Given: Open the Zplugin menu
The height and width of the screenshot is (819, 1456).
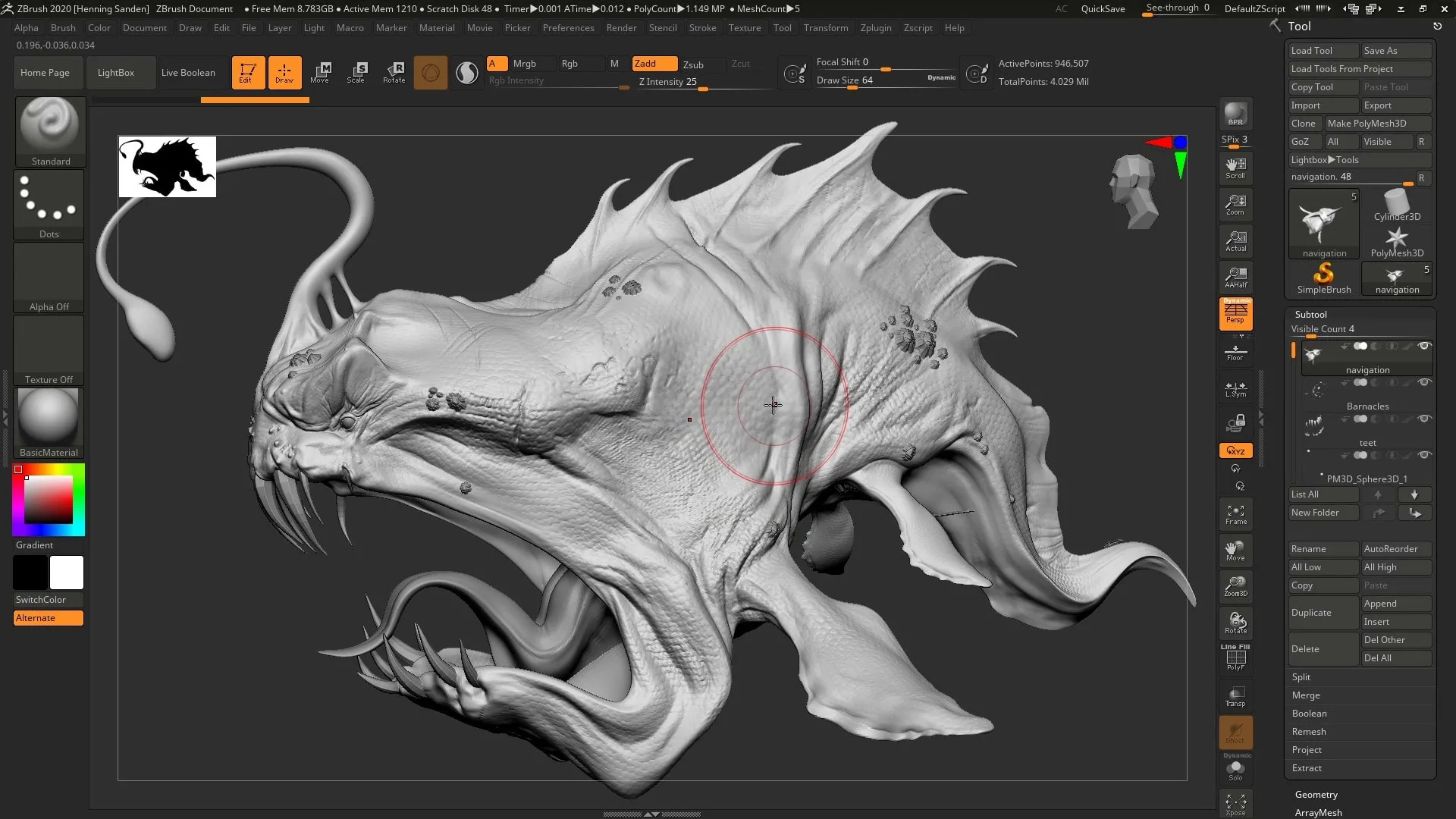Looking at the screenshot, I should [x=876, y=28].
